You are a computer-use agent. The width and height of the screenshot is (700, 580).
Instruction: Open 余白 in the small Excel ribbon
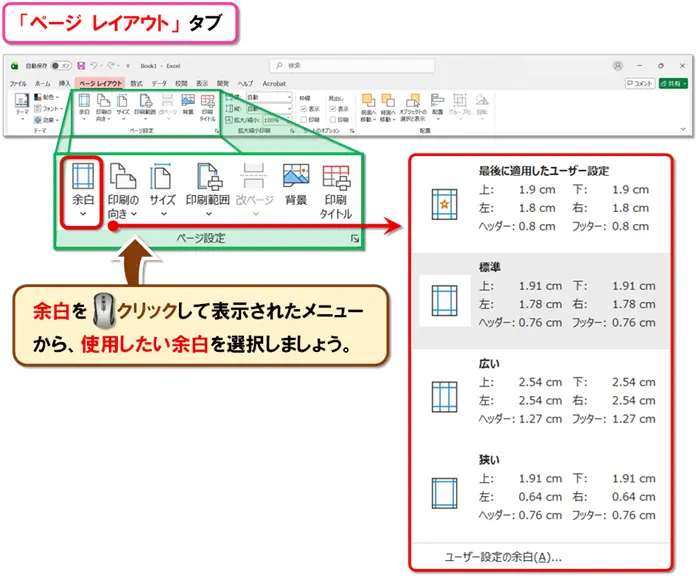[84, 107]
